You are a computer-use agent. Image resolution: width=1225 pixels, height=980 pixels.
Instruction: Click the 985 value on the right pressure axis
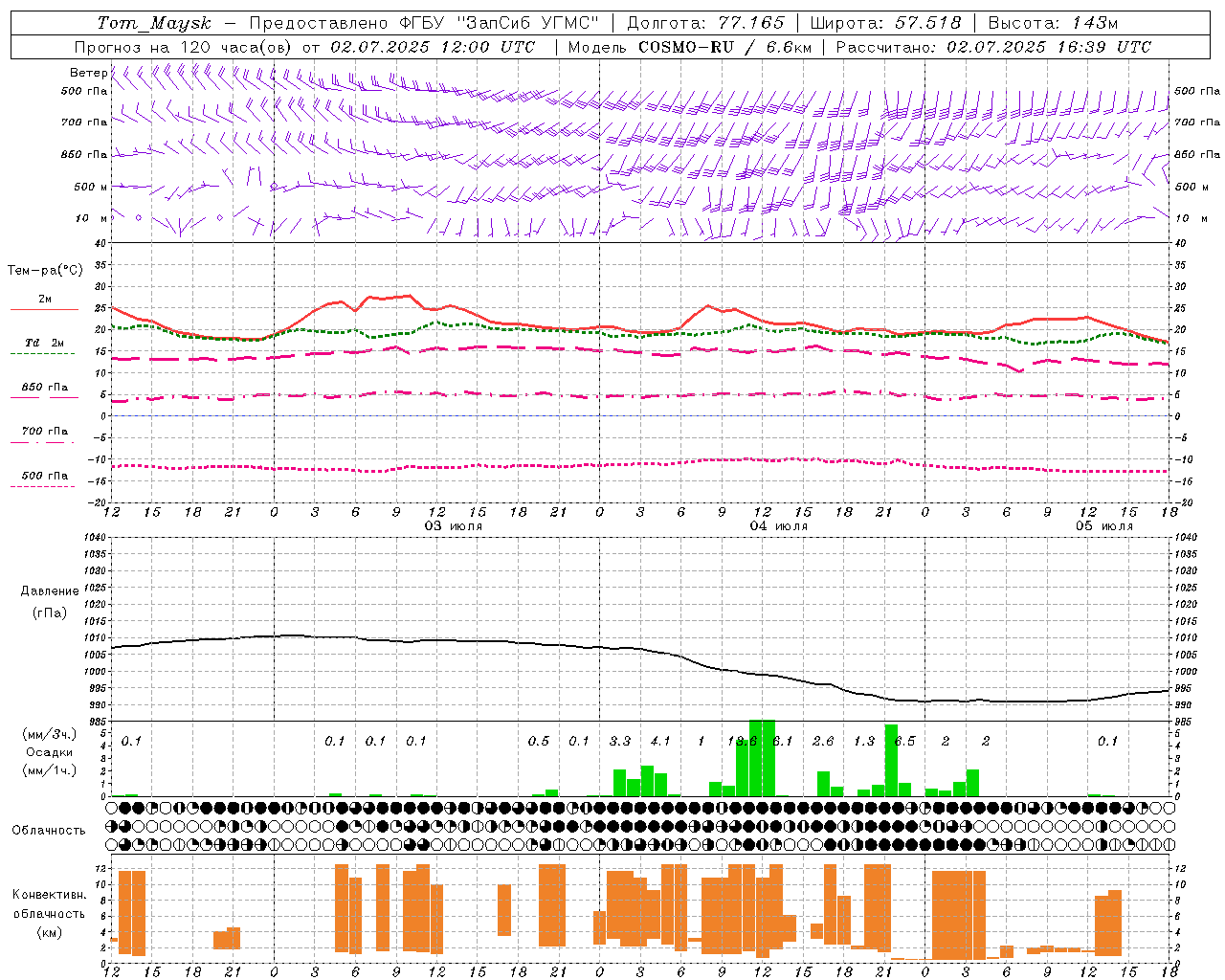[1183, 722]
